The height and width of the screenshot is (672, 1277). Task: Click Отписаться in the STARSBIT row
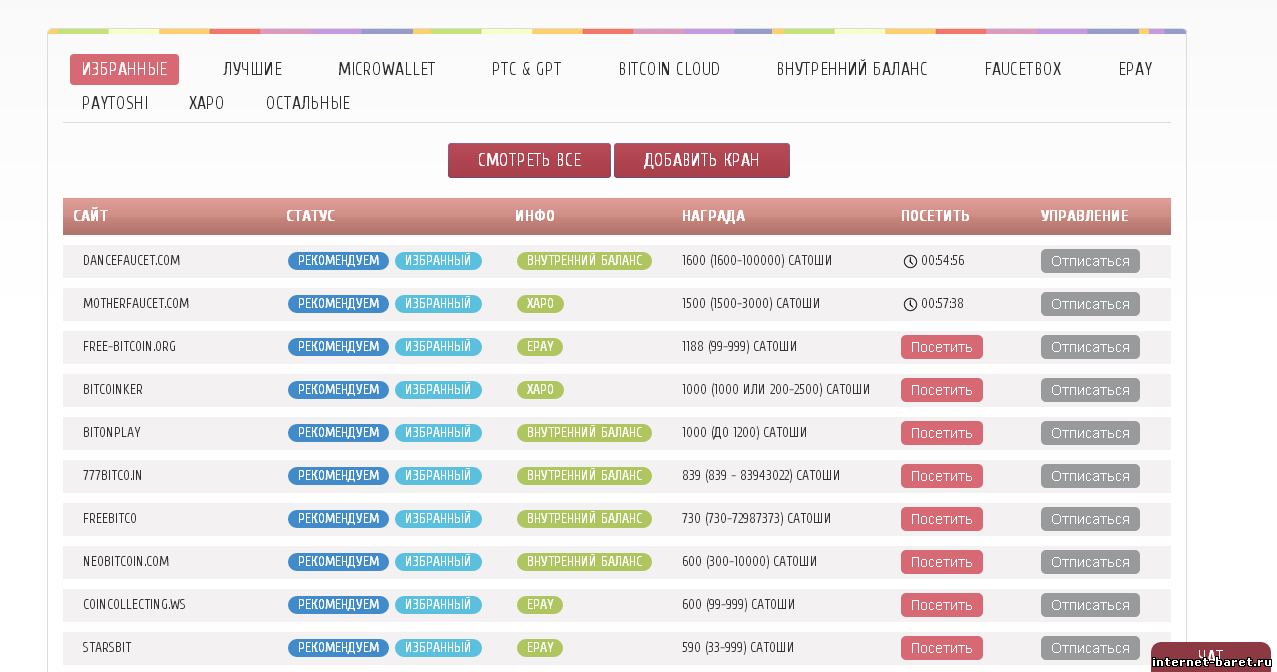pos(1090,648)
